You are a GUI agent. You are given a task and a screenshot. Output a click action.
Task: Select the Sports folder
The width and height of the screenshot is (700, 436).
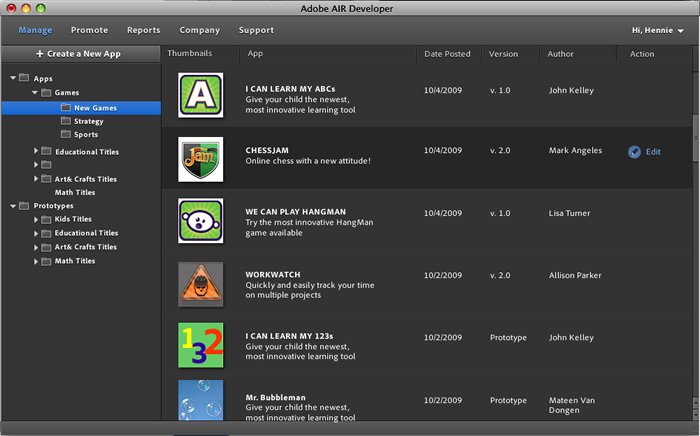pyautogui.click(x=86, y=135)
